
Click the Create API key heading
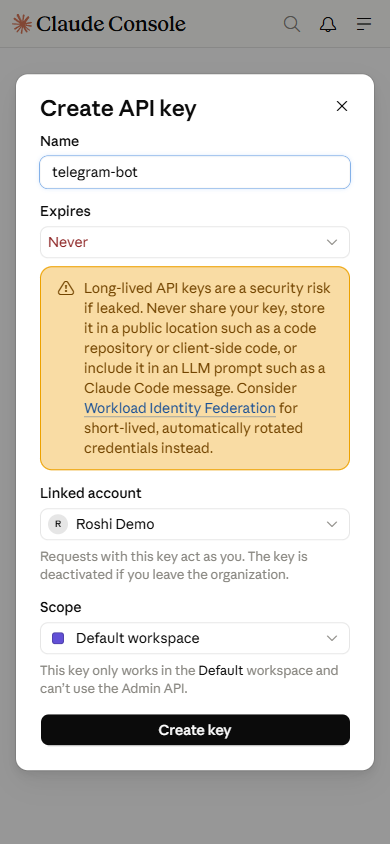[118, 108]
